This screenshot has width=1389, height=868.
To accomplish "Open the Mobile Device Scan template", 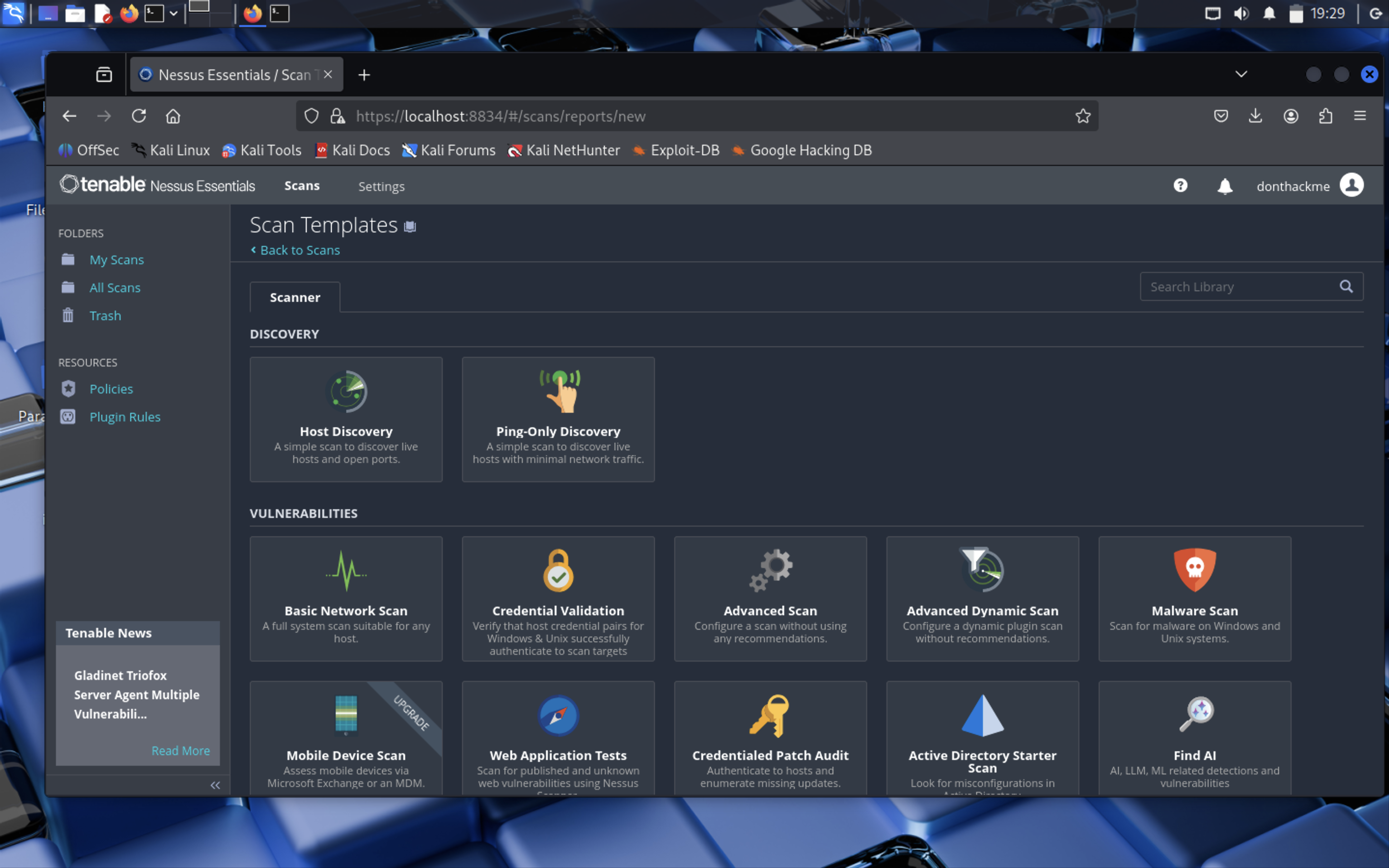I will (346, 738).
